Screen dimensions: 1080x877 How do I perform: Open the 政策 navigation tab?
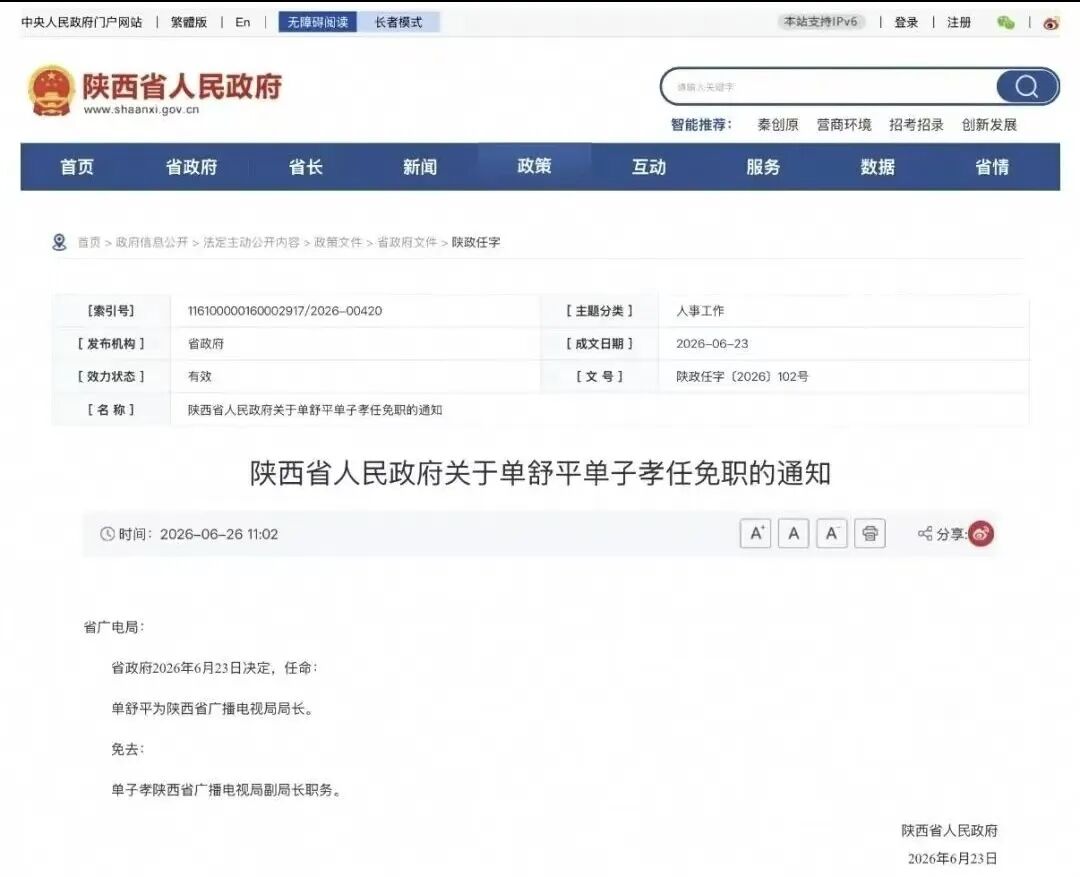pyautogui.click(x=534, y=166)
